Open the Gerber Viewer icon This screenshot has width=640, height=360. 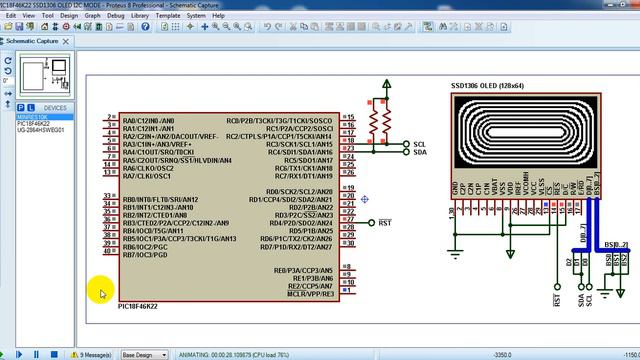click(x=88, y=27)
